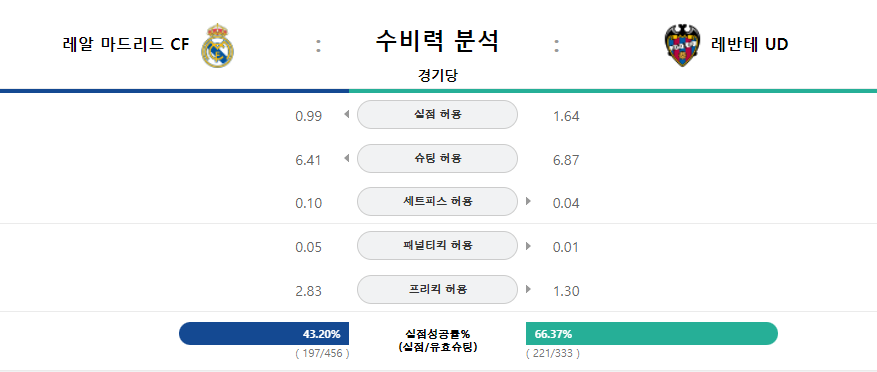Click the Levante UD crest logo
877x372 pixels.
pos(682,46)
